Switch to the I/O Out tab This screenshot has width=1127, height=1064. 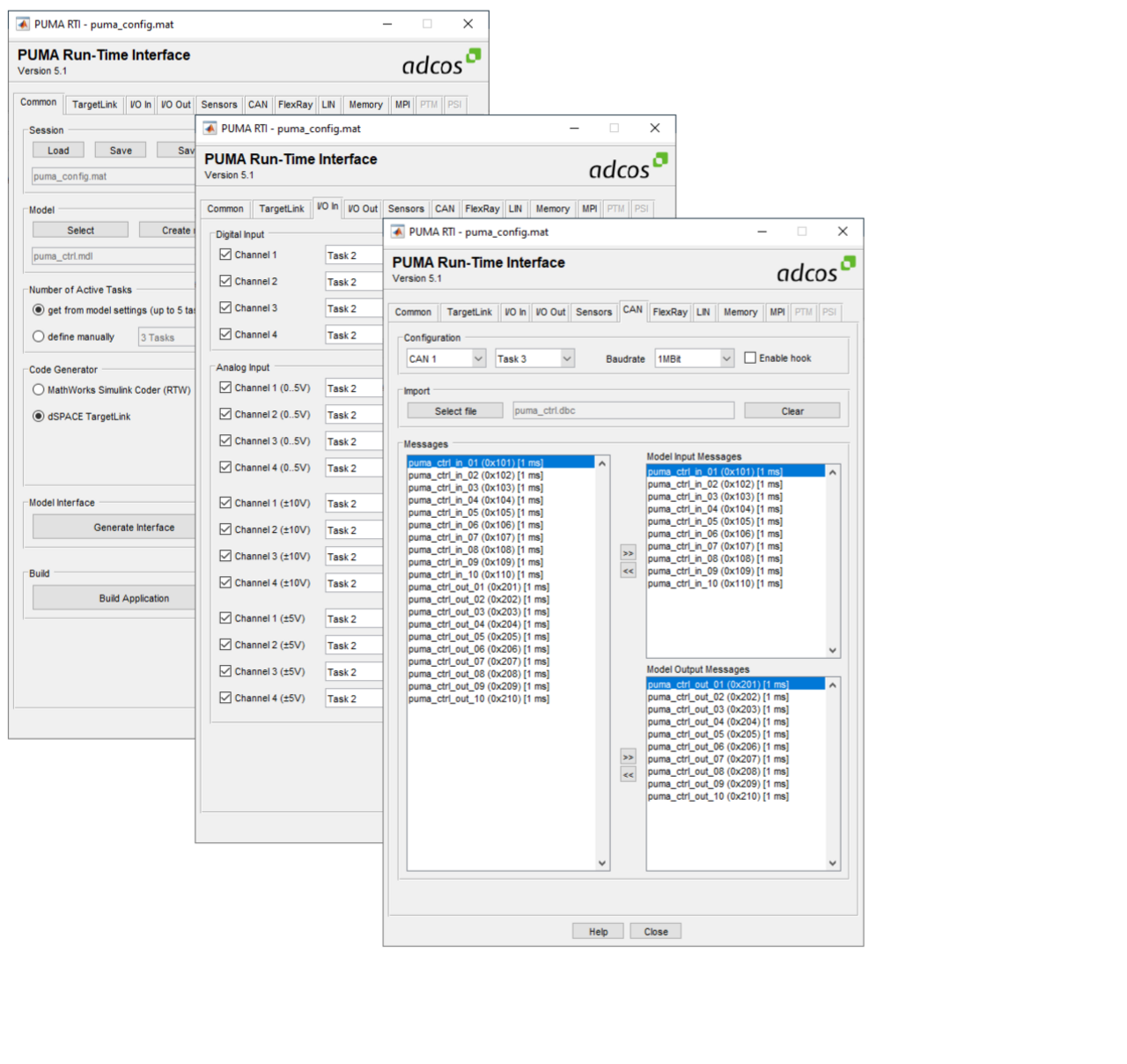coord(550,312)
